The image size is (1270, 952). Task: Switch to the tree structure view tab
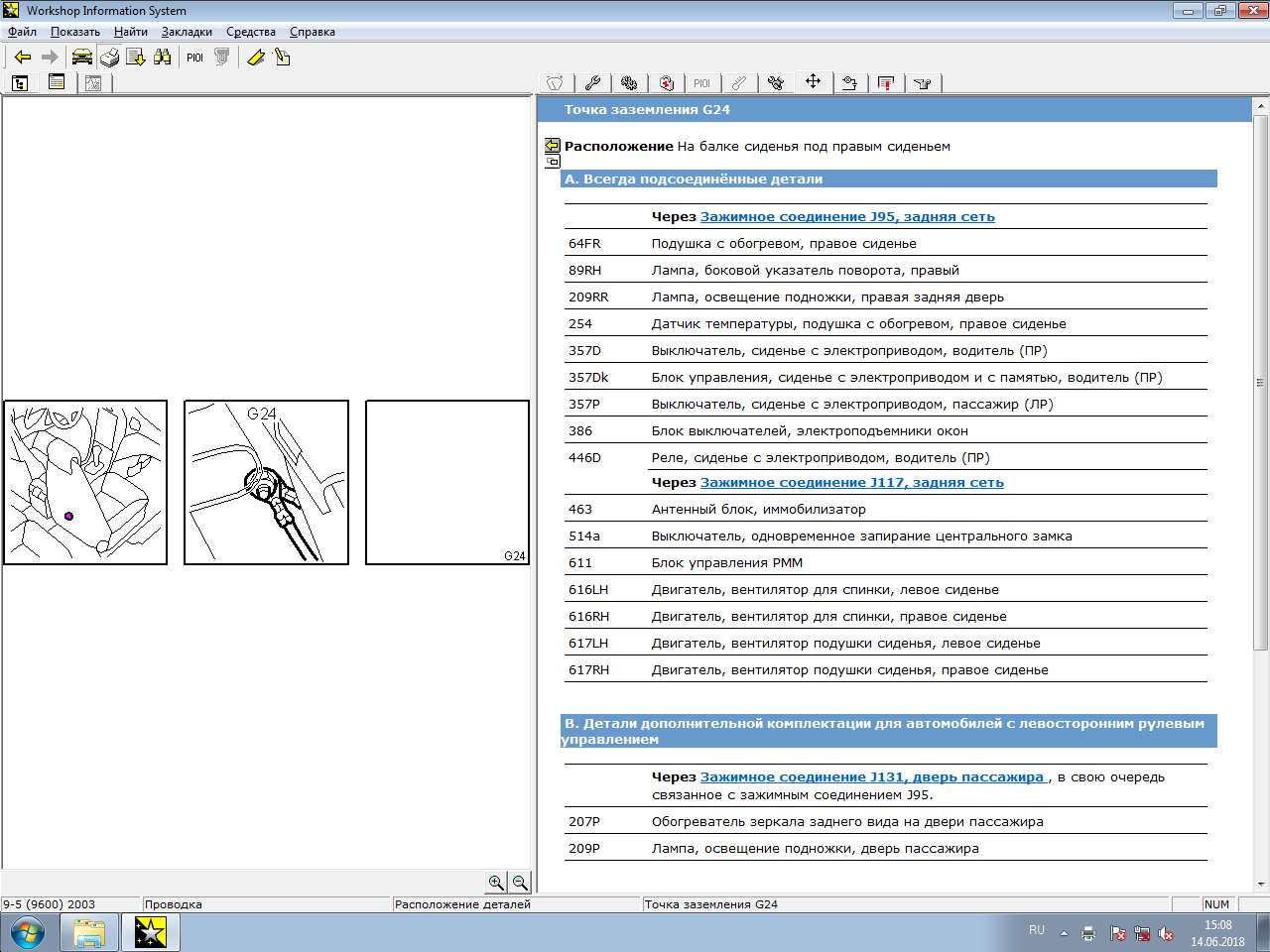pos(20,83)
